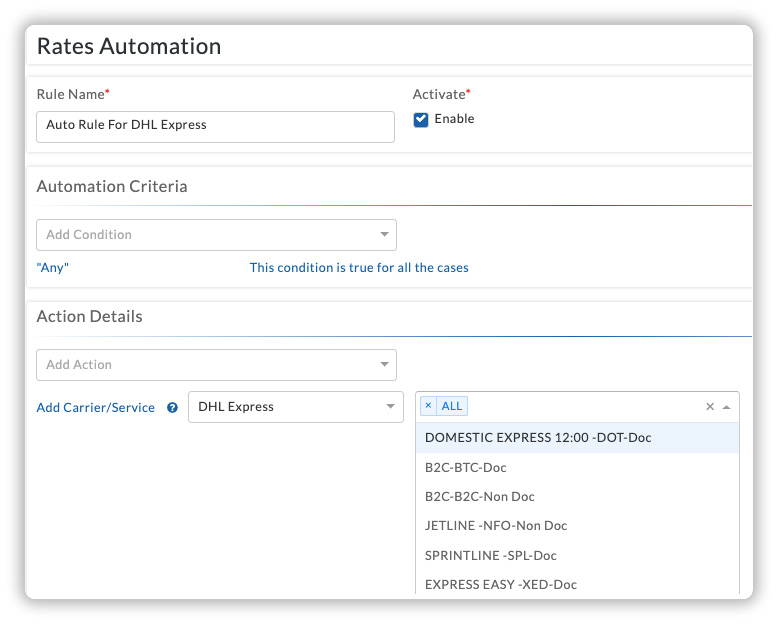Select B2C-B2C-Non Doc service option

point(577,497)
